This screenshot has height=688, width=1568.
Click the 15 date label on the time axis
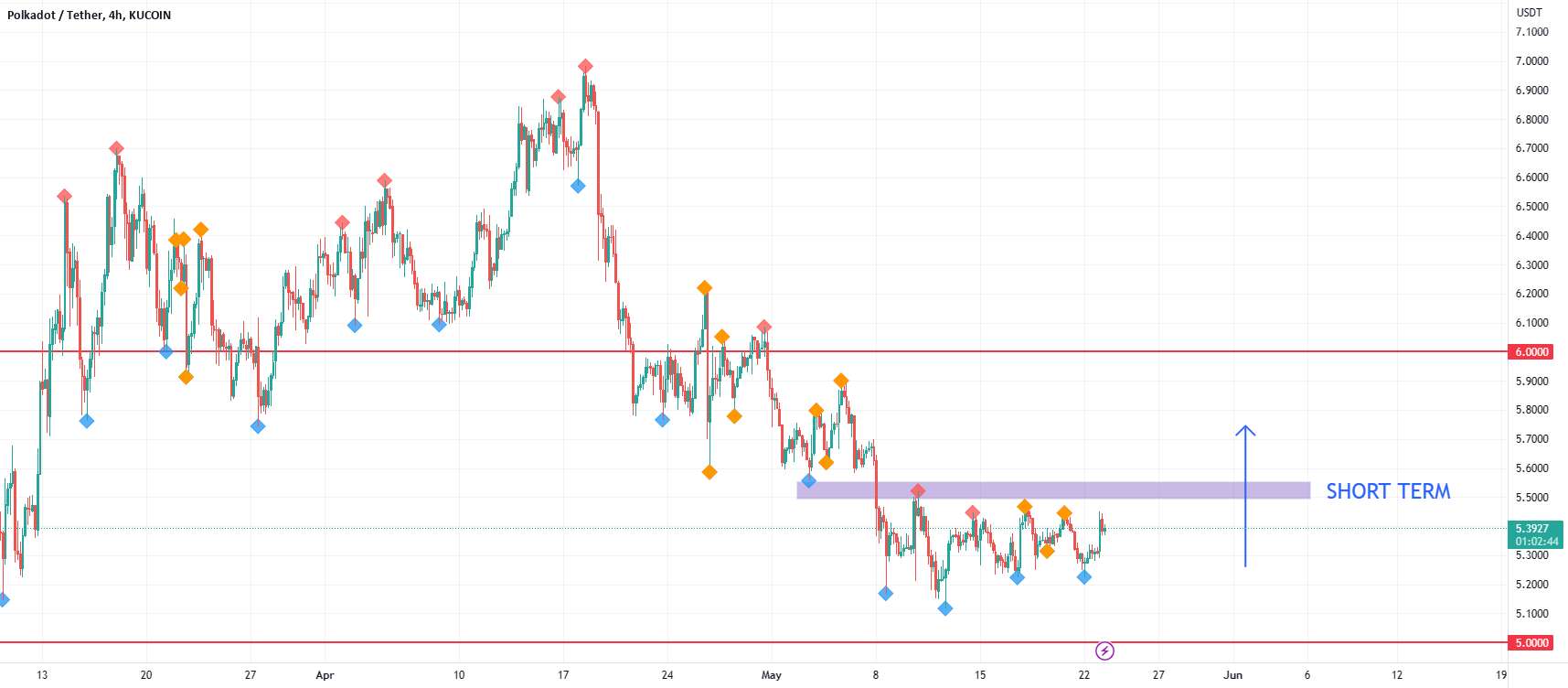pos(980,675)
